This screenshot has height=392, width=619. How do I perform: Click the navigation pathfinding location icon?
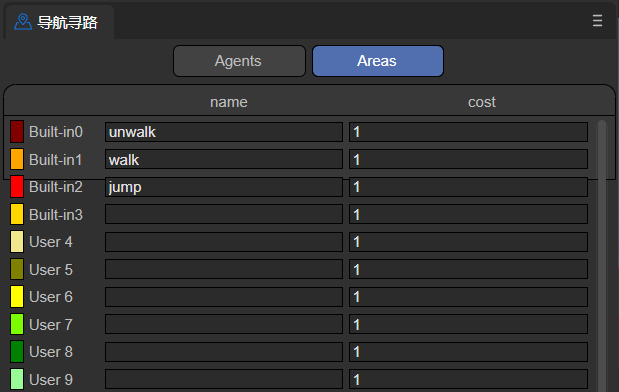pos(23,22)
